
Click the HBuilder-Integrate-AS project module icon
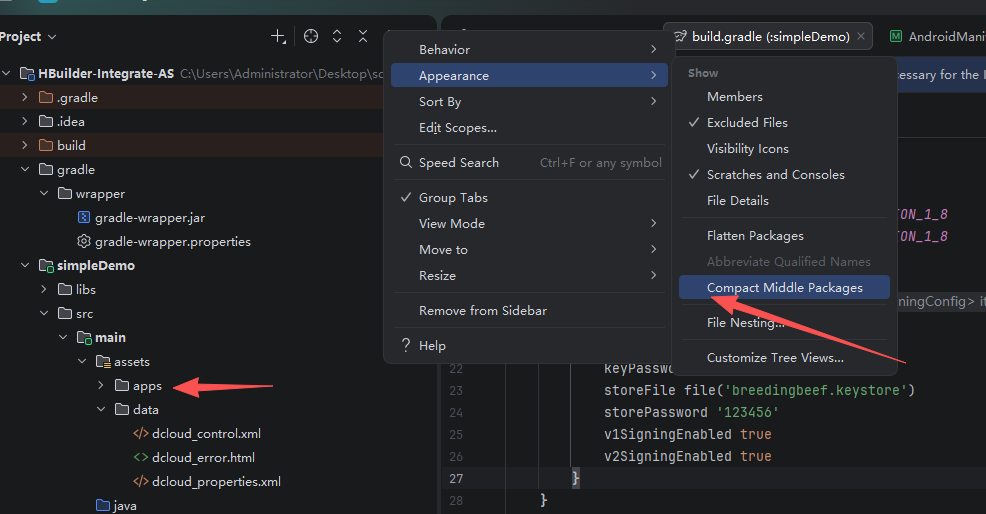(27, 74)
